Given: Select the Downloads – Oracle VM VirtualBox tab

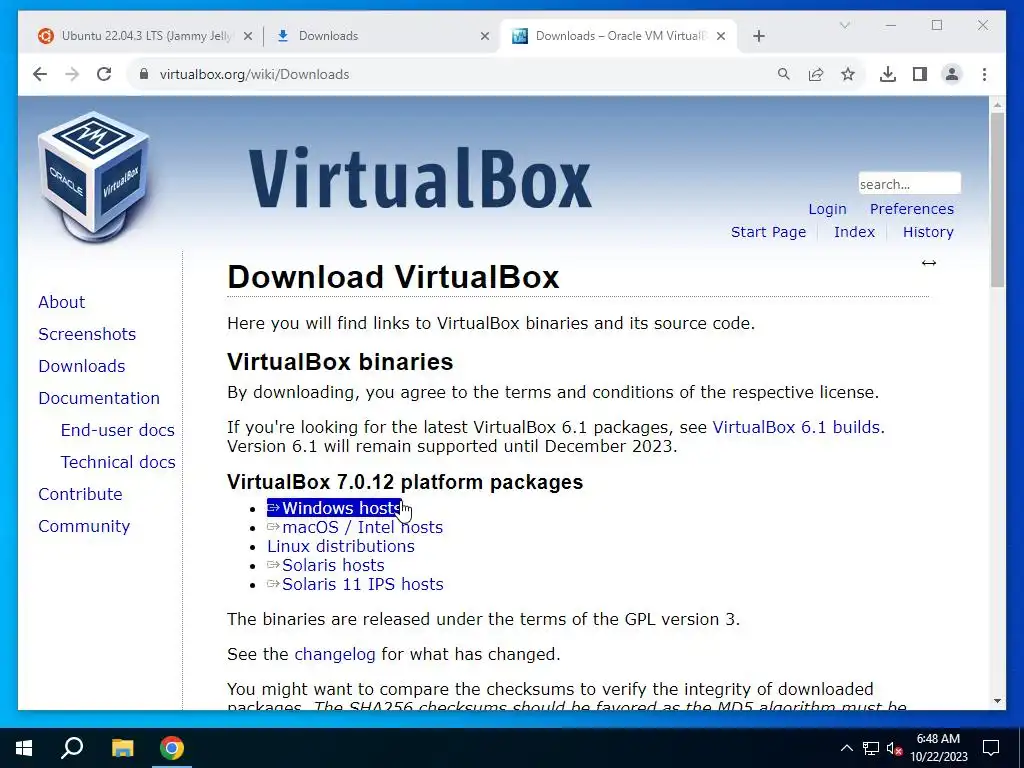Looking at the screenshot, I should coord(618,36).
